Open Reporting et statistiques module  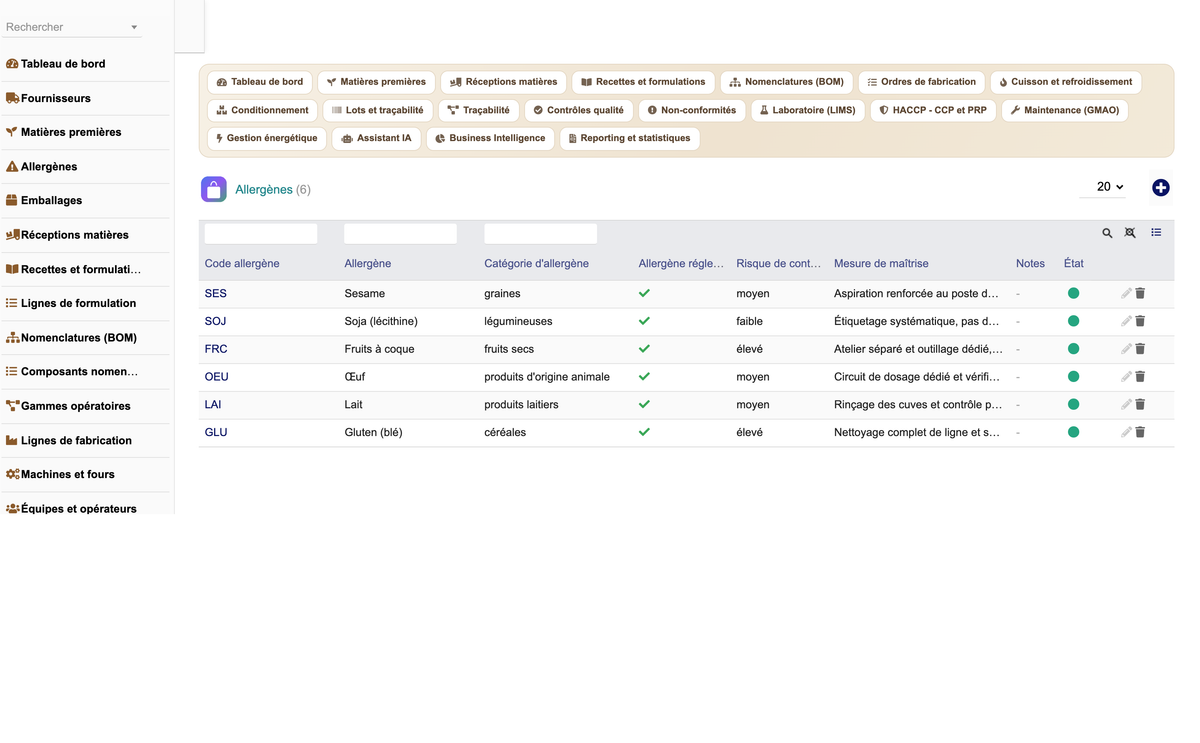(629, 138)
